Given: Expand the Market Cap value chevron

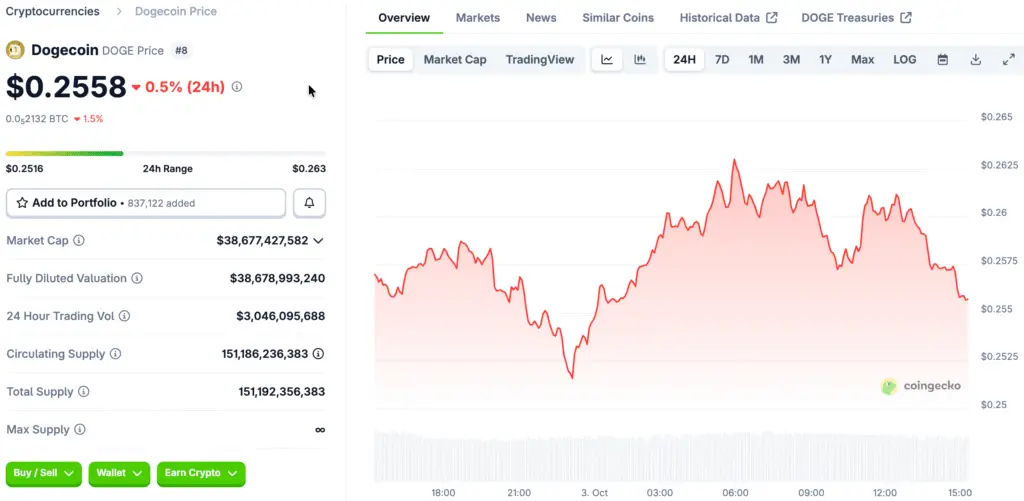Looking at the screenshot, I should point(319,241).
